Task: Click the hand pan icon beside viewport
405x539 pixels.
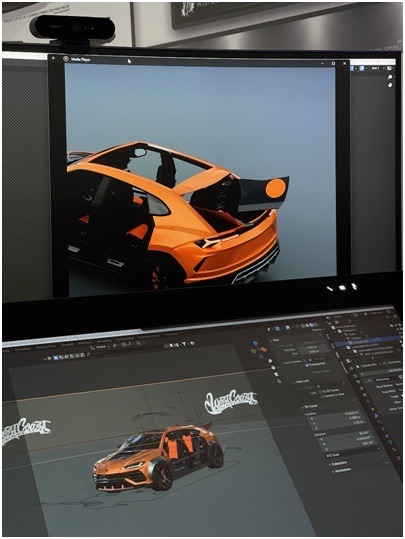Action: 273,368
